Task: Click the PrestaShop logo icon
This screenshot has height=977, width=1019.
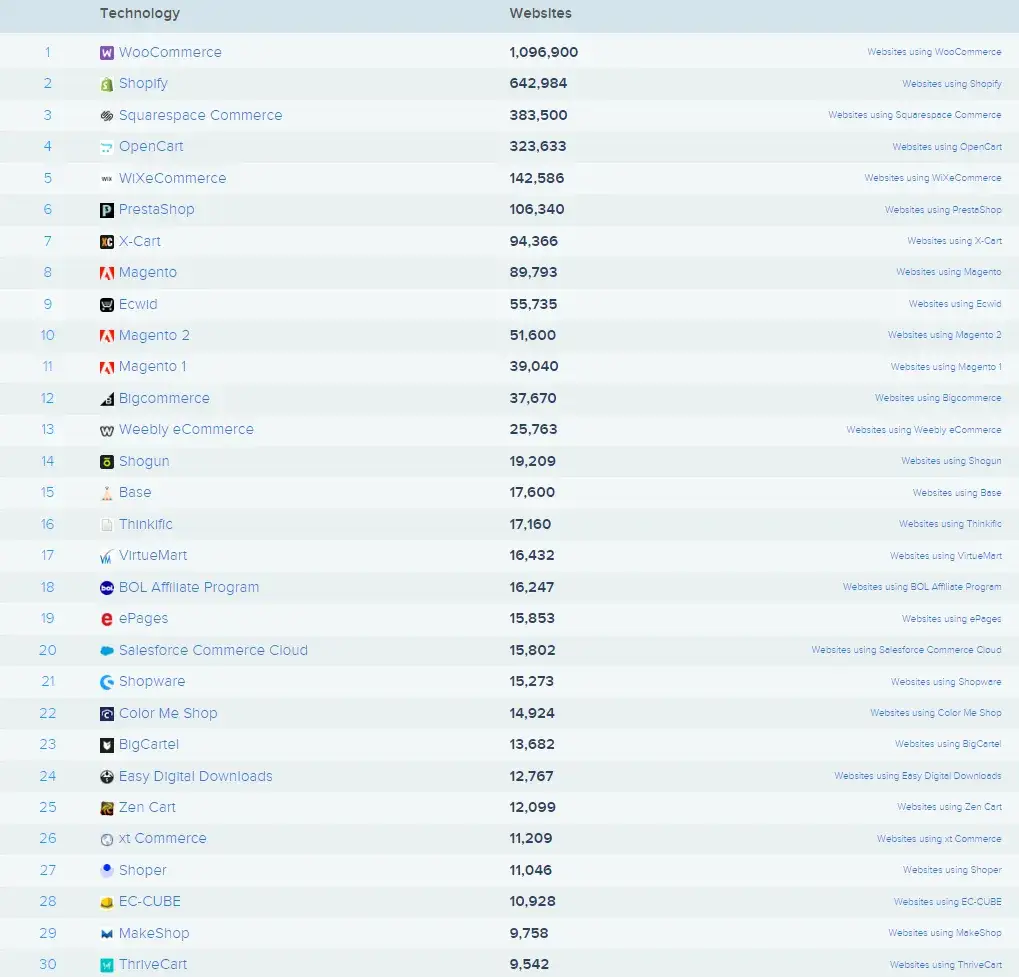Action: (107, 210)
